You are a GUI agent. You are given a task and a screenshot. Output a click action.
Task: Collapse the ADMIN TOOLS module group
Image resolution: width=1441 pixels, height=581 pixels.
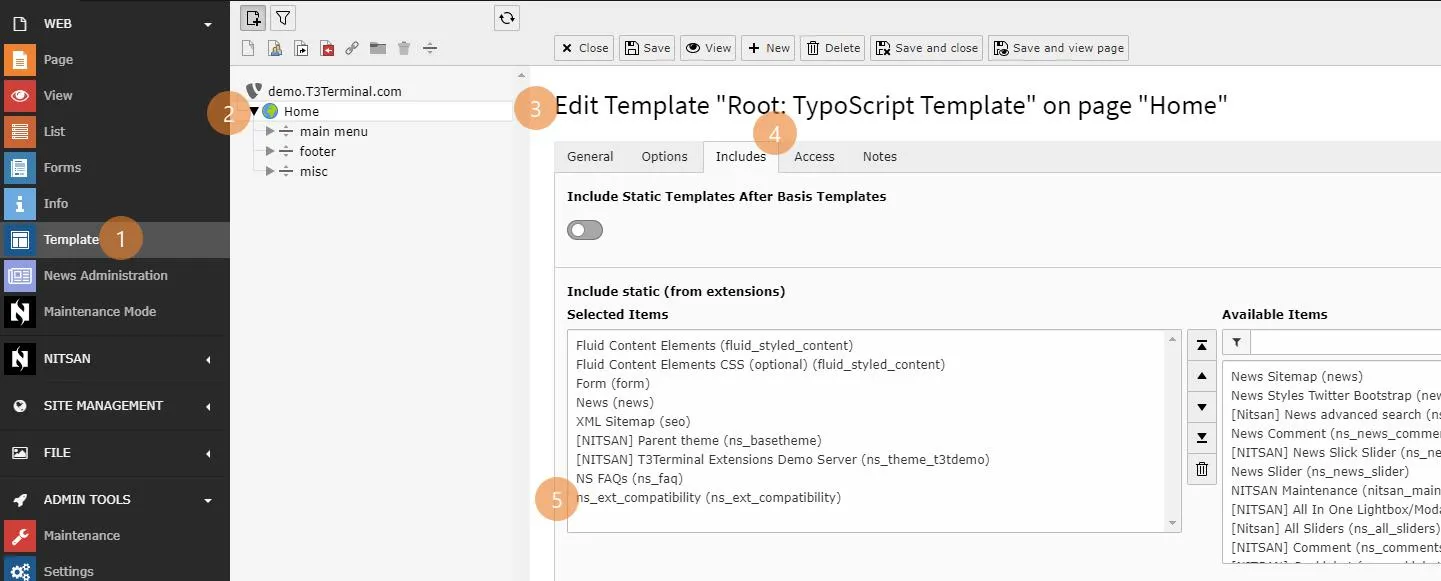(208, 500)
